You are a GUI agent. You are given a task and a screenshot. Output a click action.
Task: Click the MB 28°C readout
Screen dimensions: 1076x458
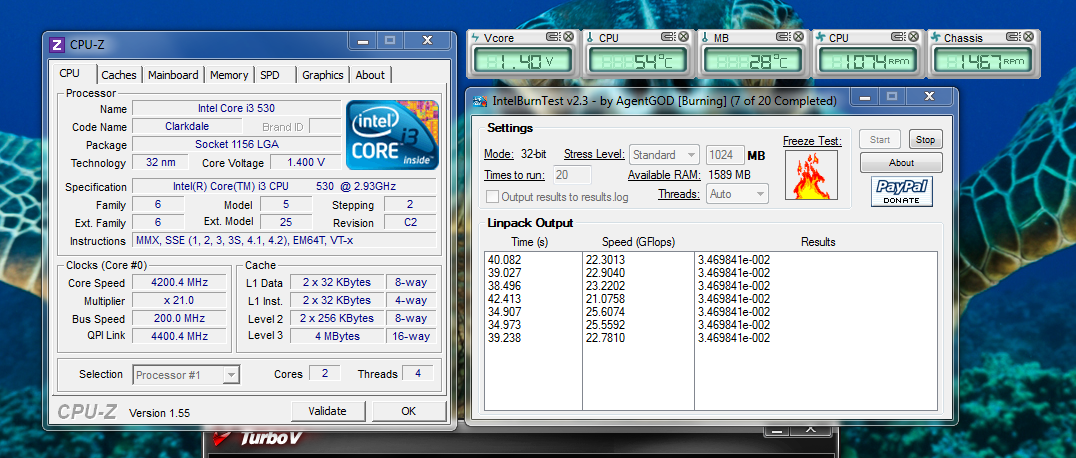point(751,62)
